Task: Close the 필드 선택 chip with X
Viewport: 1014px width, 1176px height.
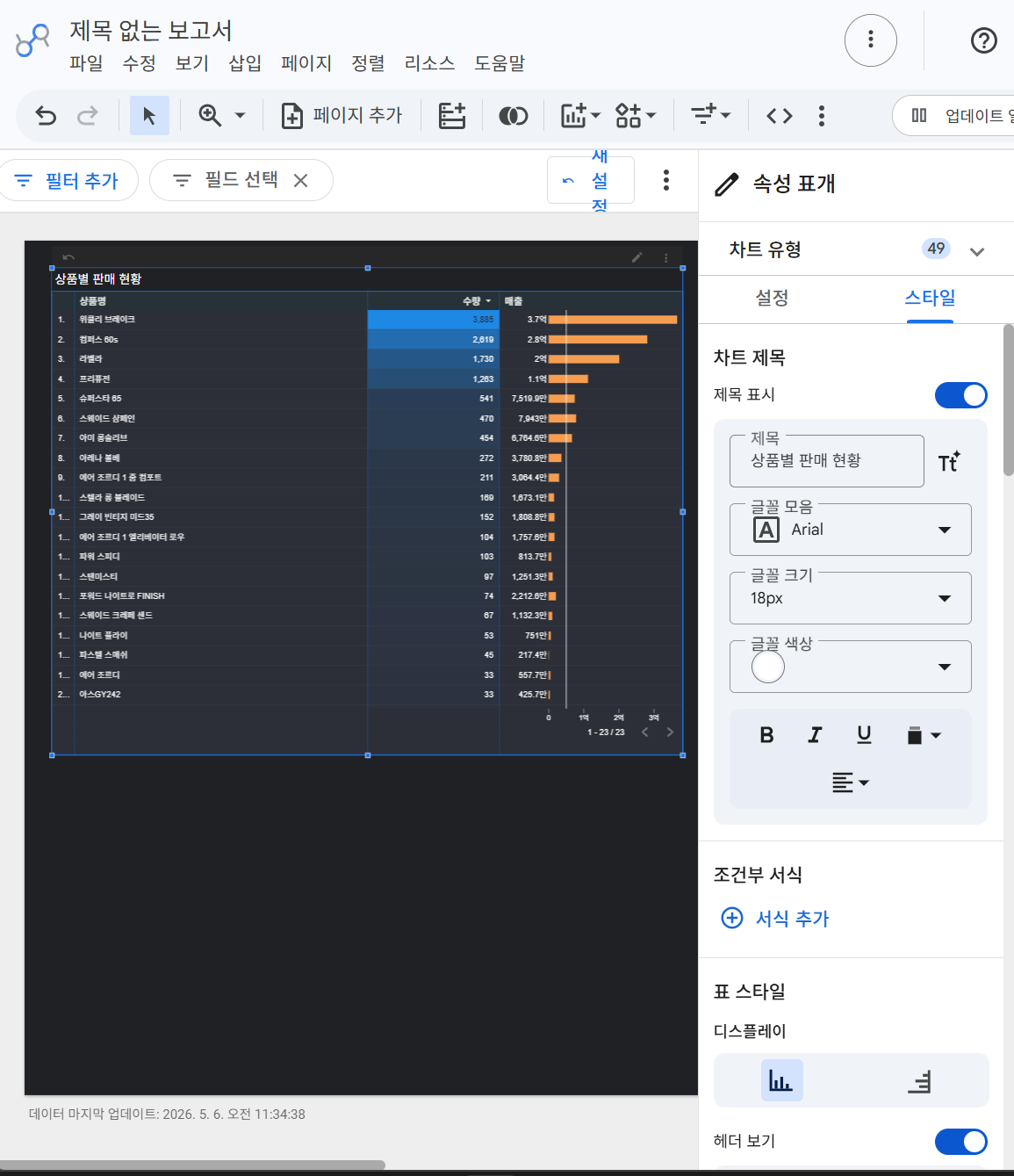Action: click(300, 180)
